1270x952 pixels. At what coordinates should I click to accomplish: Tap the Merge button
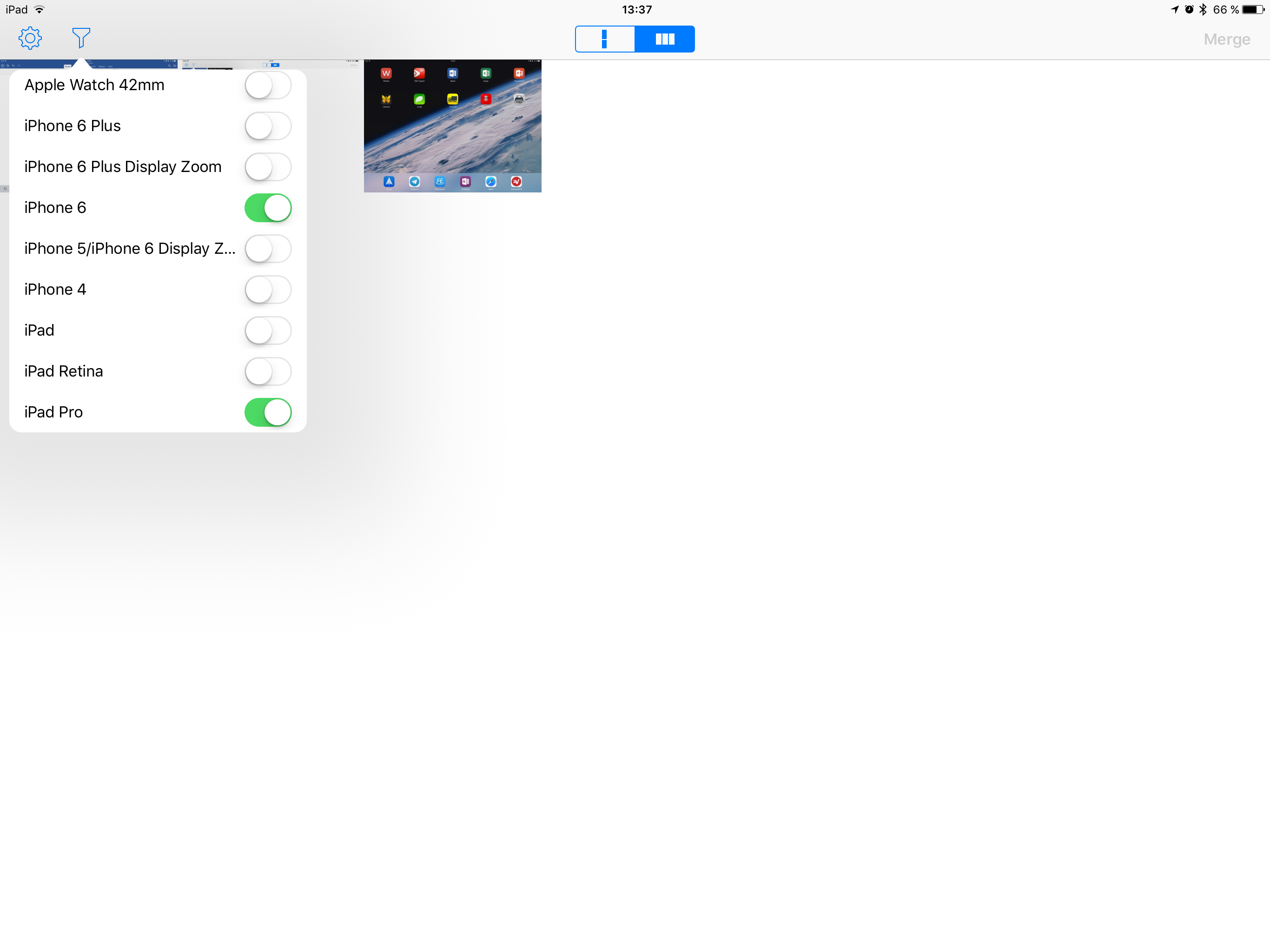[1227, 39]
